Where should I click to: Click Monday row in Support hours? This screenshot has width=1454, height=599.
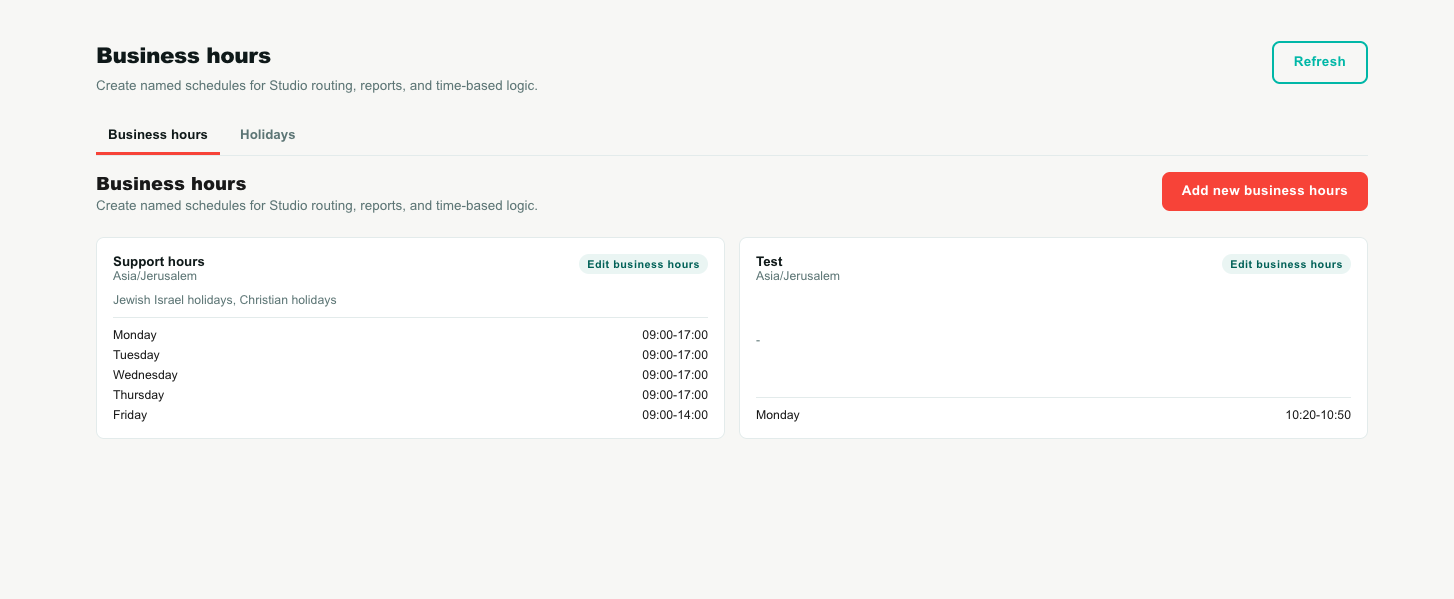coord(410,335)
